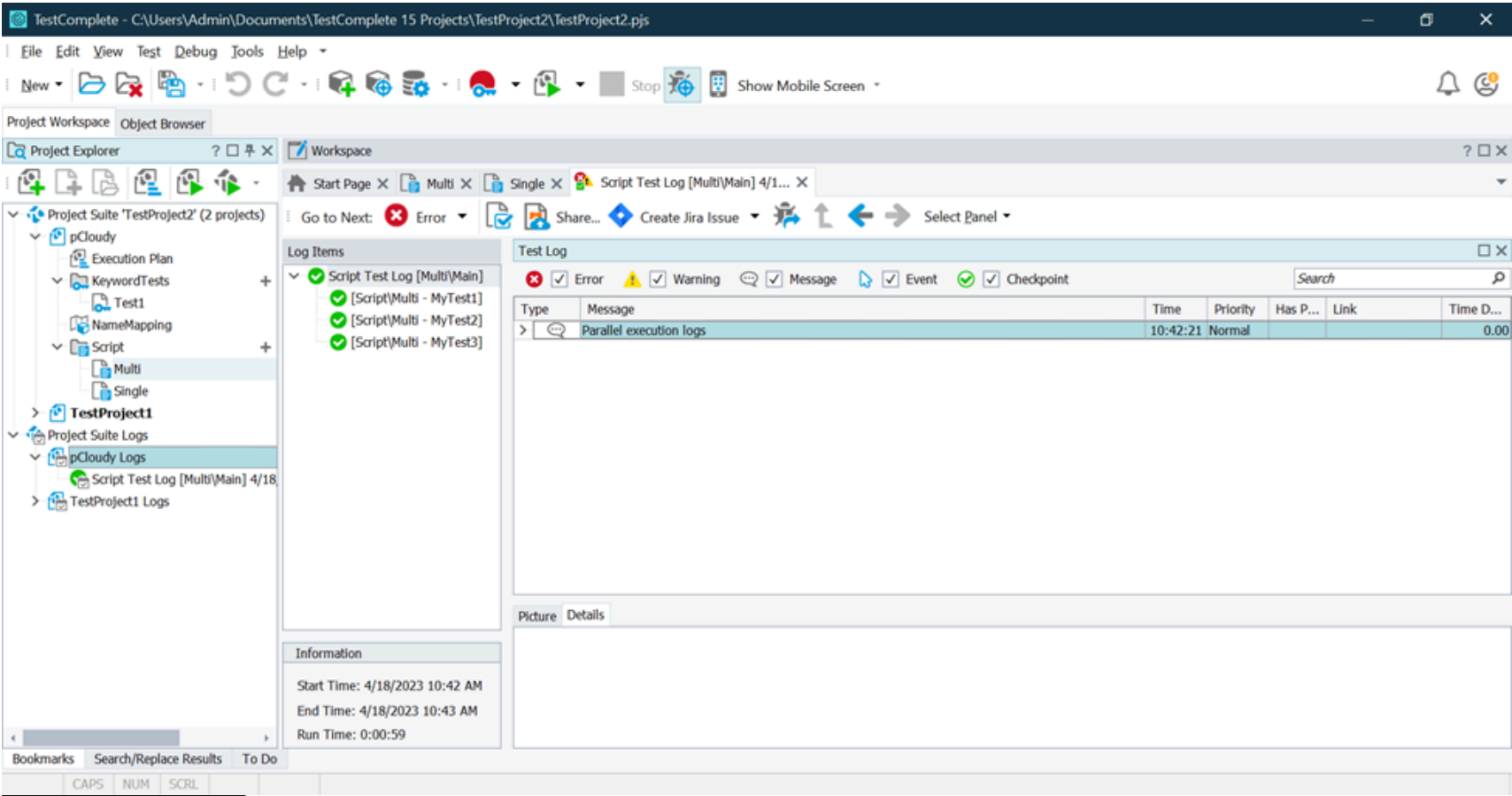Expand the TestProject1 tree node

(35, 413)
